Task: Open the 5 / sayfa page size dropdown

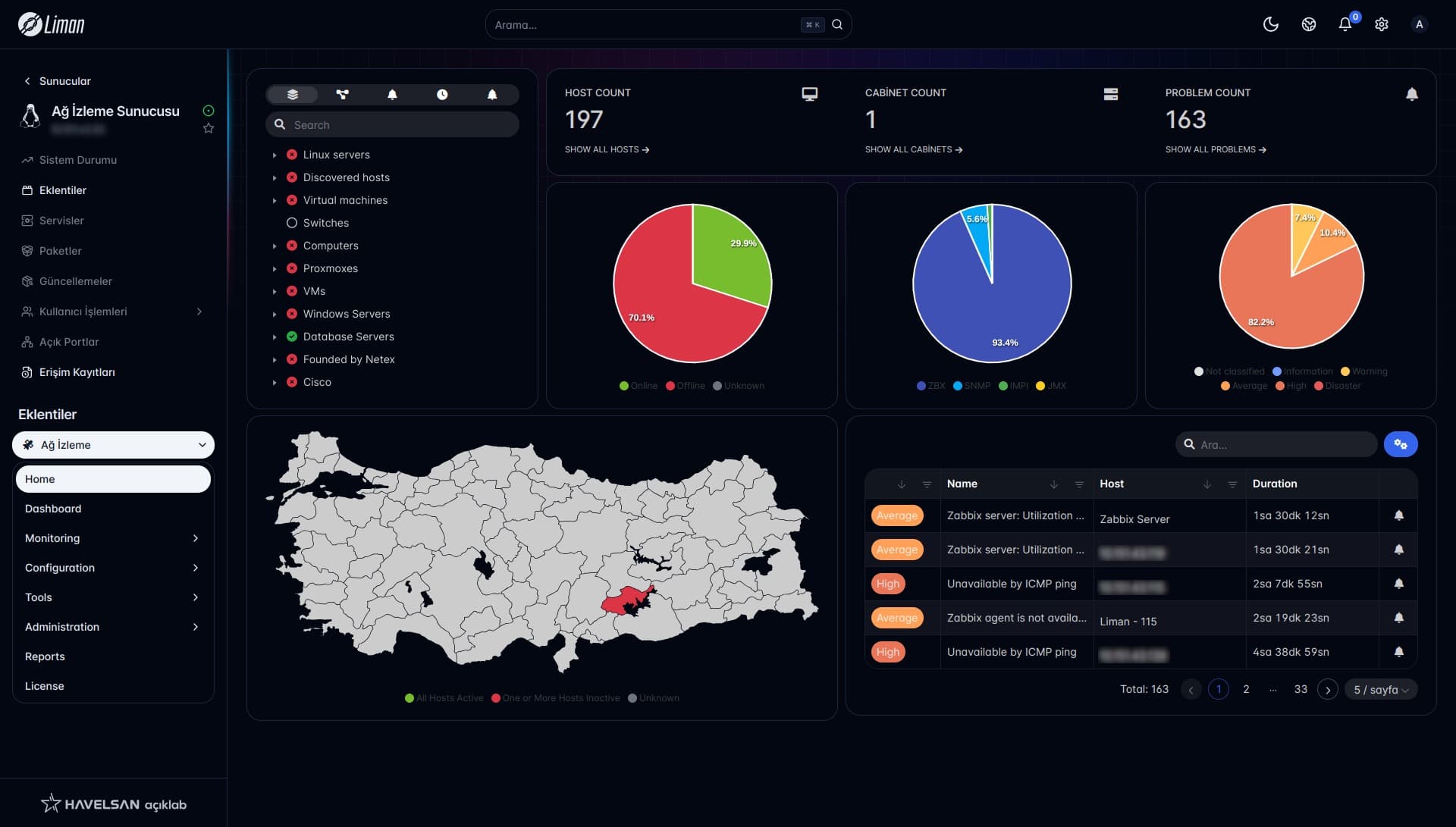Action: (x=1381, y=689)
